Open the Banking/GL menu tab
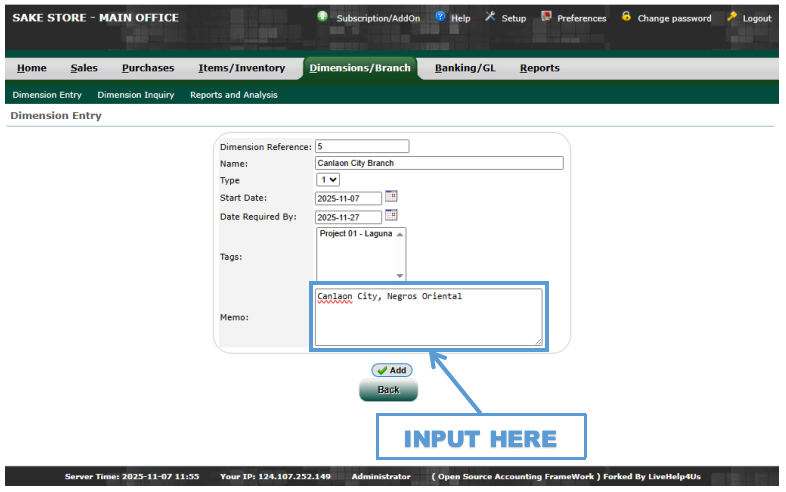The image size is (786, 492). [x=465, y=68]
